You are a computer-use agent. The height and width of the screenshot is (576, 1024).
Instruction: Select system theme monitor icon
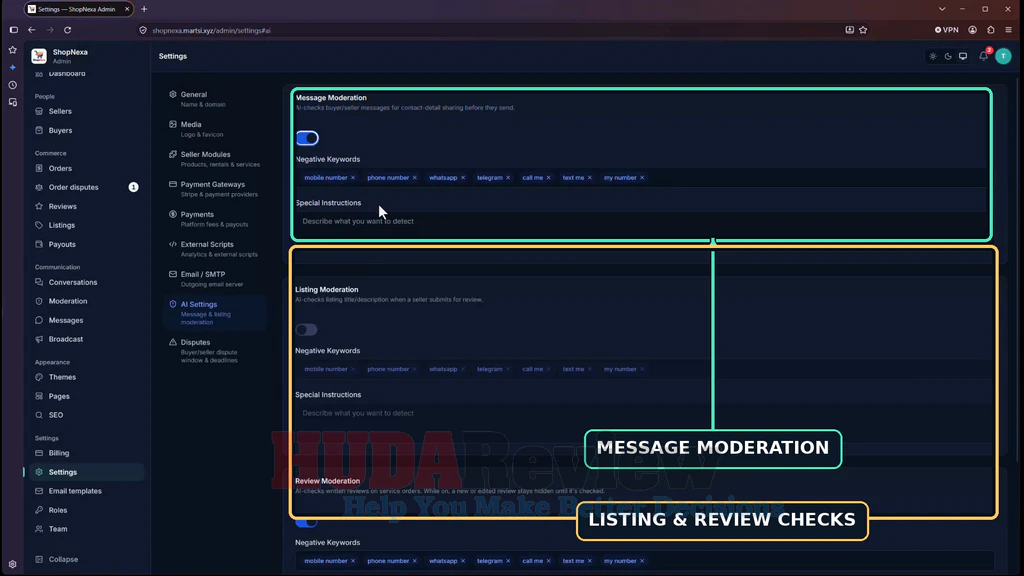click(963, 56)
